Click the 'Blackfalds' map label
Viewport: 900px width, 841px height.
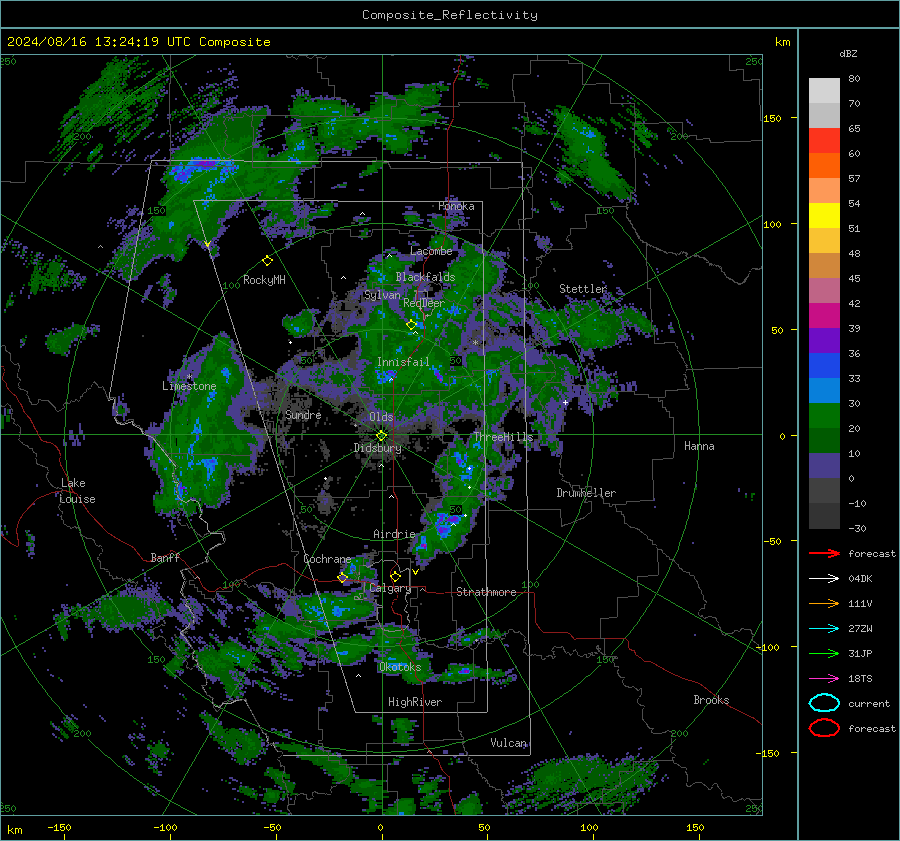click(425, 277)
